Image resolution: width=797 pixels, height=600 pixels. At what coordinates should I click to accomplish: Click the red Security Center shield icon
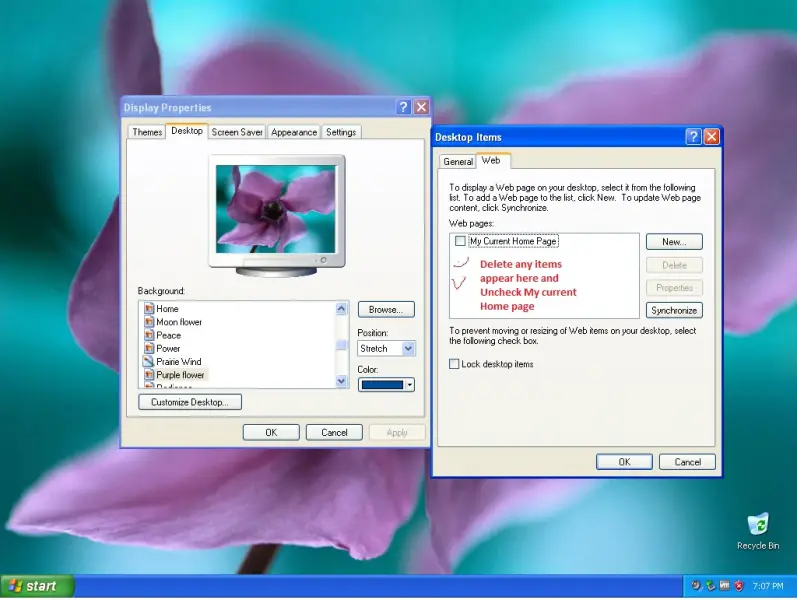(739, 586)
